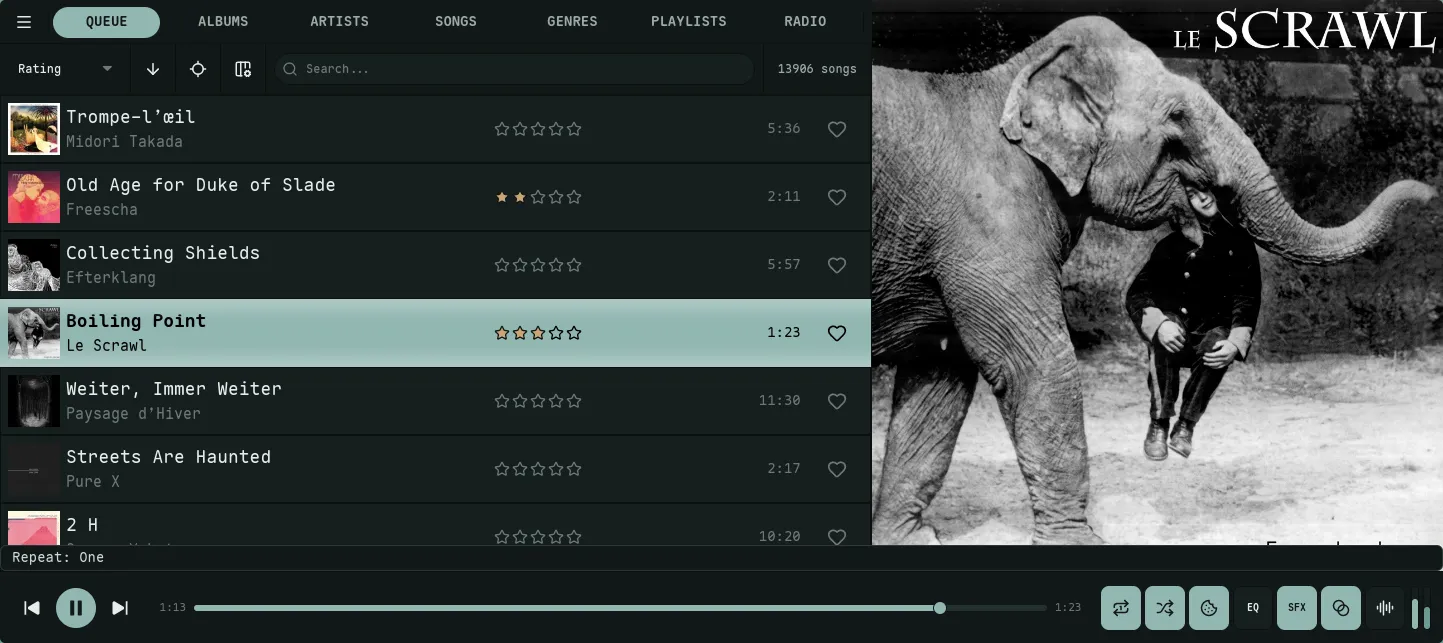Favorite the 2 H song heart
Viewport: 1443px width, 643px height.
click(x=837, y=537)
